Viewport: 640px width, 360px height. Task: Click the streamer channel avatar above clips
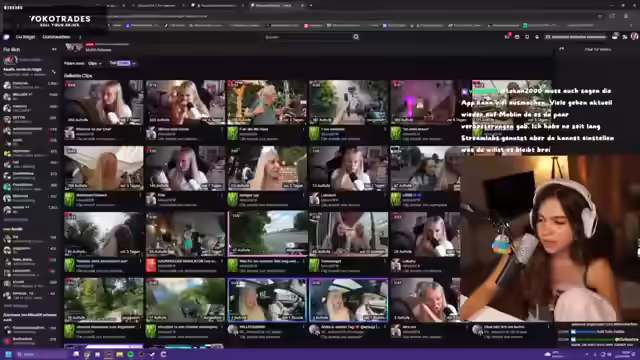pos(74,48)
